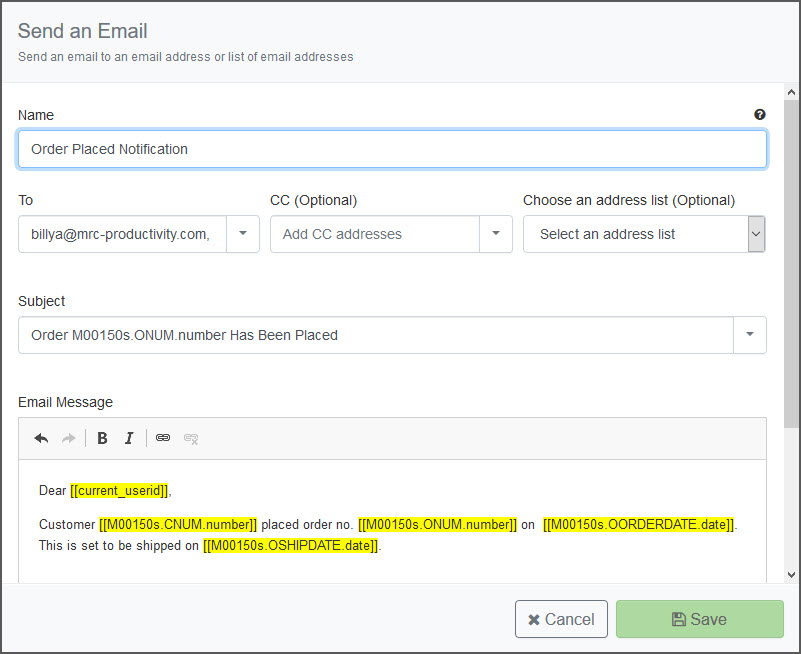Toggle bold formatting in email message

102,438
